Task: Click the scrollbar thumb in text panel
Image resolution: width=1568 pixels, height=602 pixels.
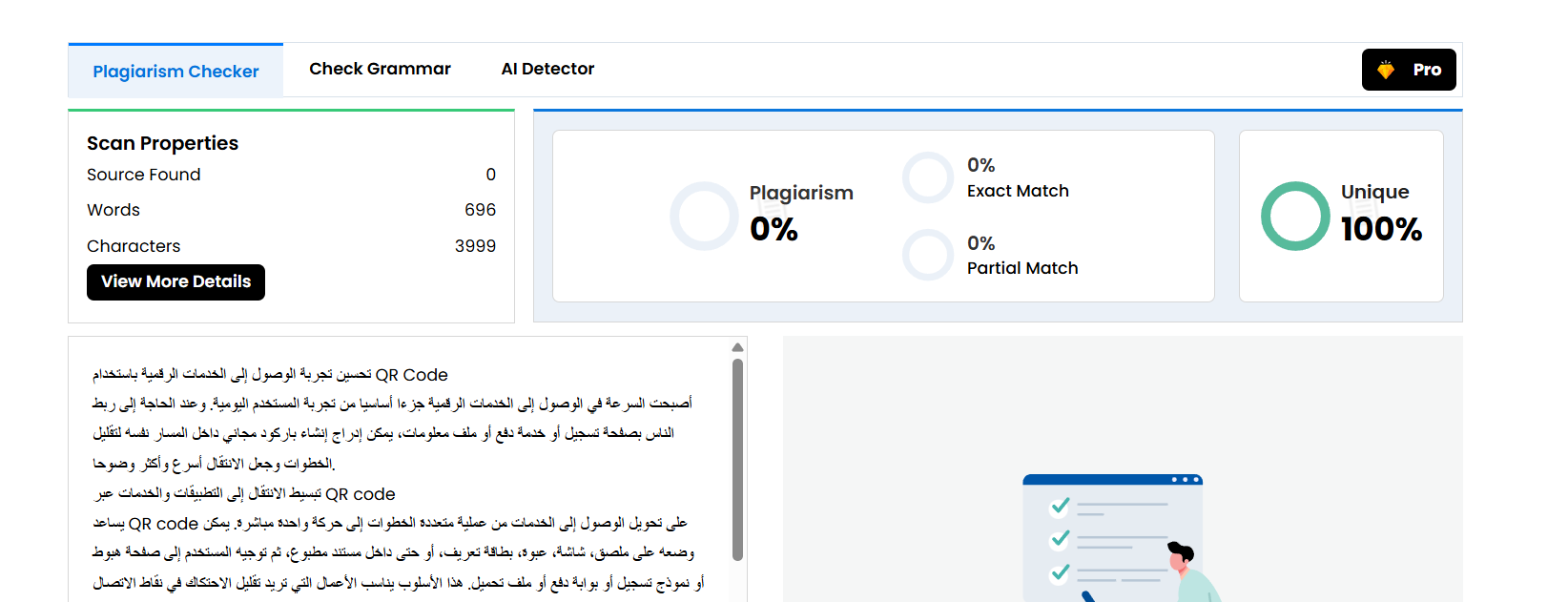Action: (x=737, y=458)
